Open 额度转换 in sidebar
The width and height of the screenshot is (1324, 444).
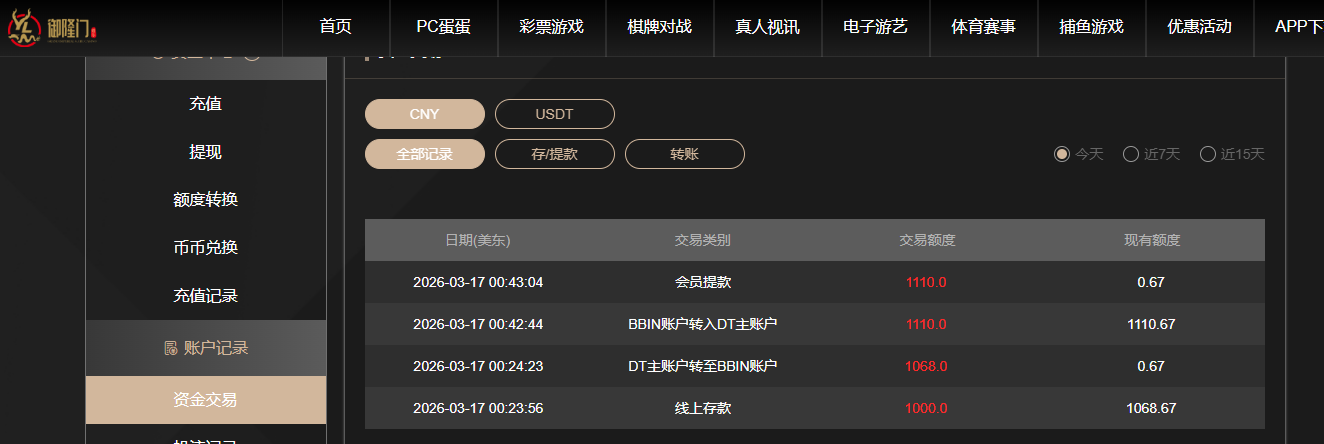click(x=206, y=200)
